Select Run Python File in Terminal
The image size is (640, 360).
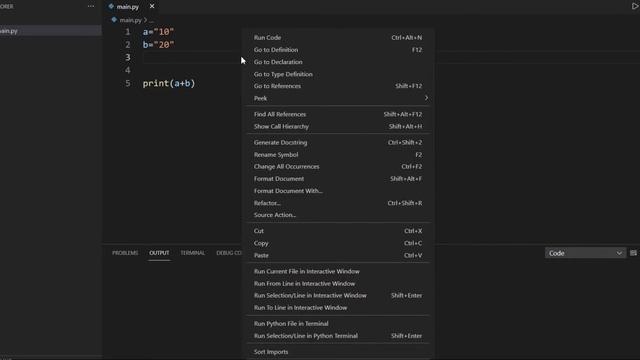tap(338, 324)
